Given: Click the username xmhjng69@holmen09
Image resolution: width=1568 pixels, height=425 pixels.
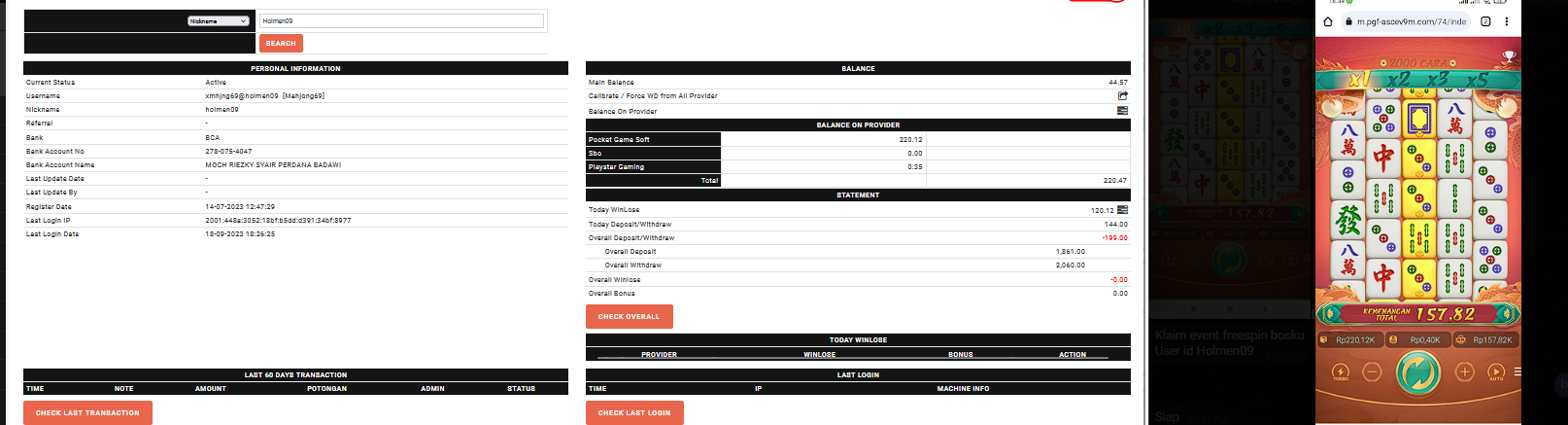Looking at the screenshot, I should pyautogui.click(x=242, y=95).
